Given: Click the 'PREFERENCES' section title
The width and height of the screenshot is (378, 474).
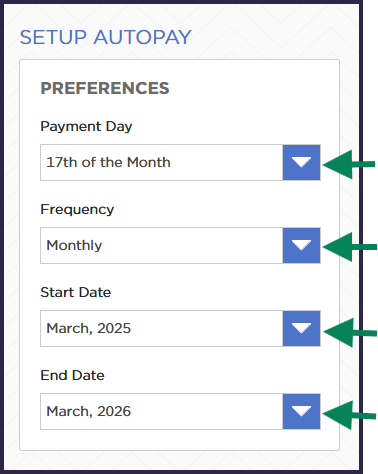Looking at the screenshot, I should pyautogui.click(x=105, y=88).
